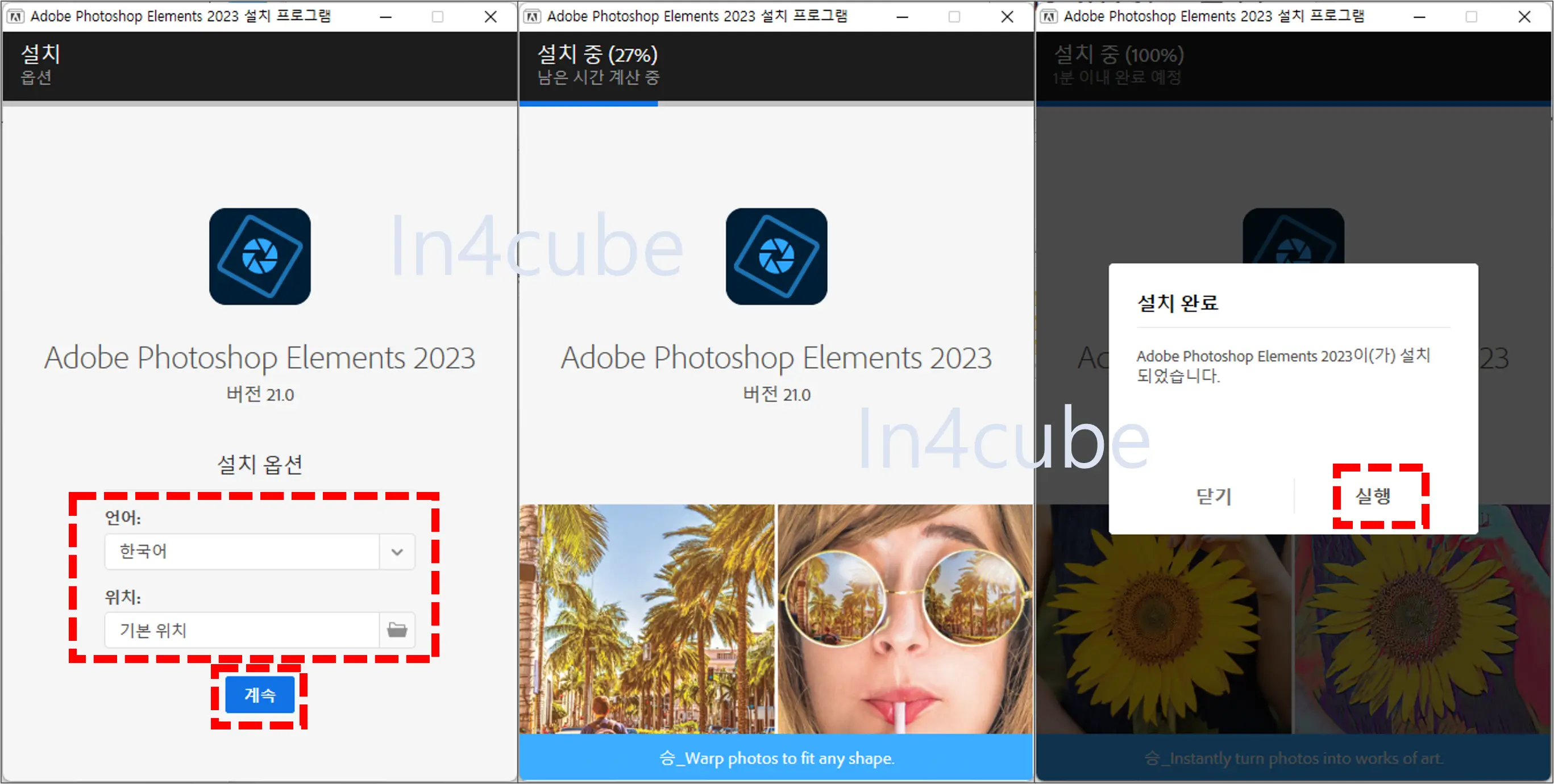Click the 설치 header text in the options window
The height and width of the screenshot is (784, 1554).
(x=40, y=55)
